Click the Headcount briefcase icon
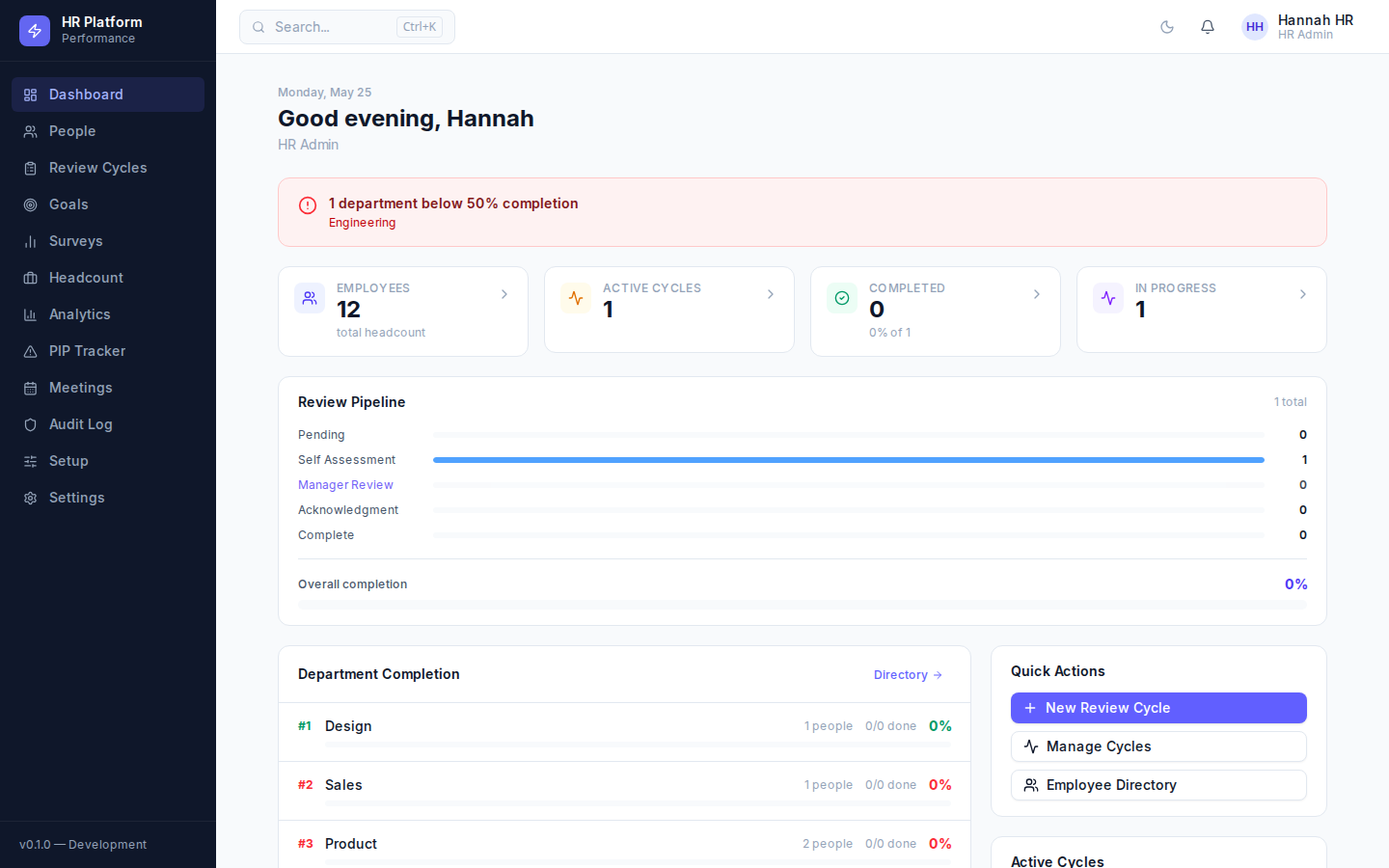 [30, 278]
